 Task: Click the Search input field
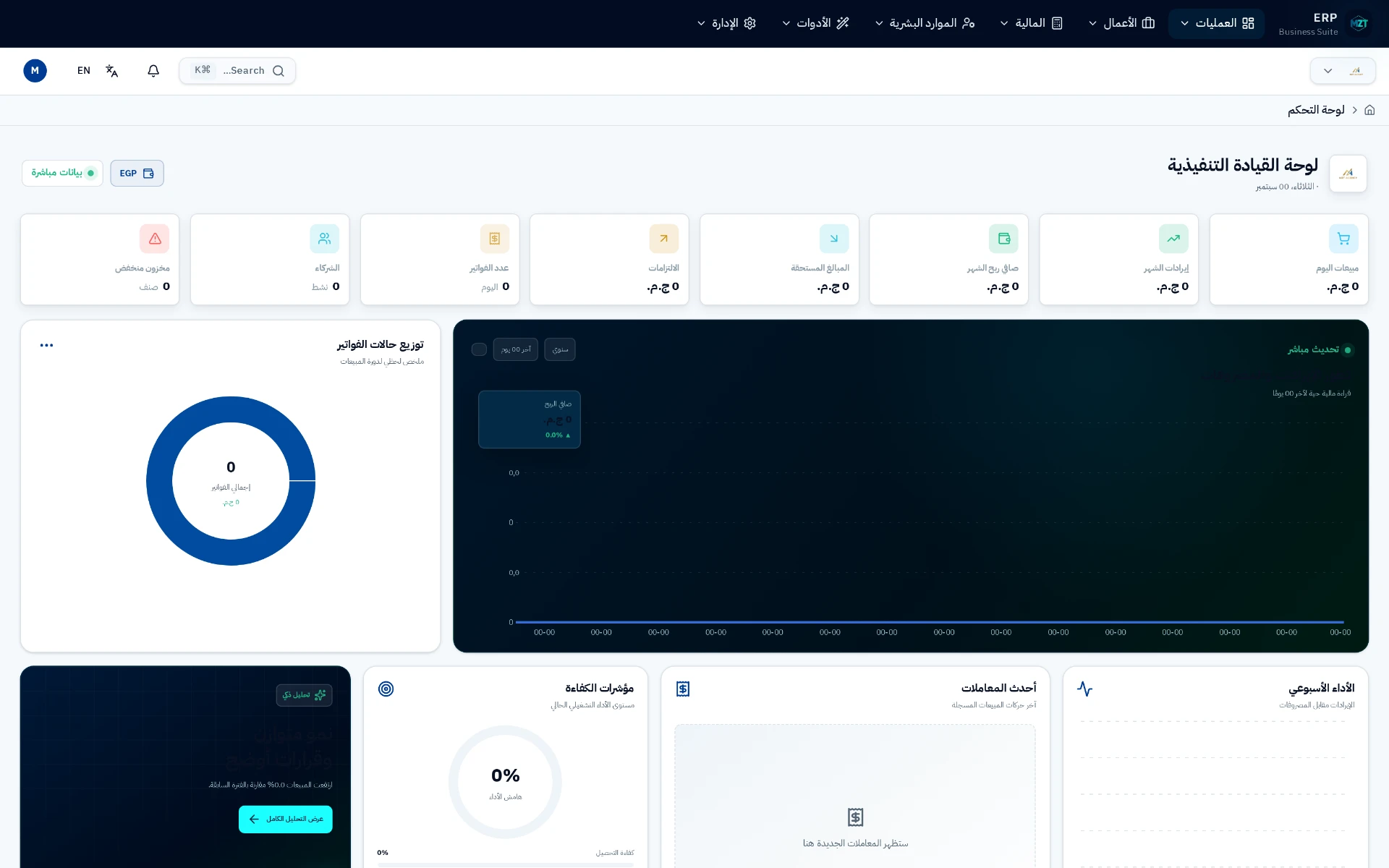tap(237, 71)
